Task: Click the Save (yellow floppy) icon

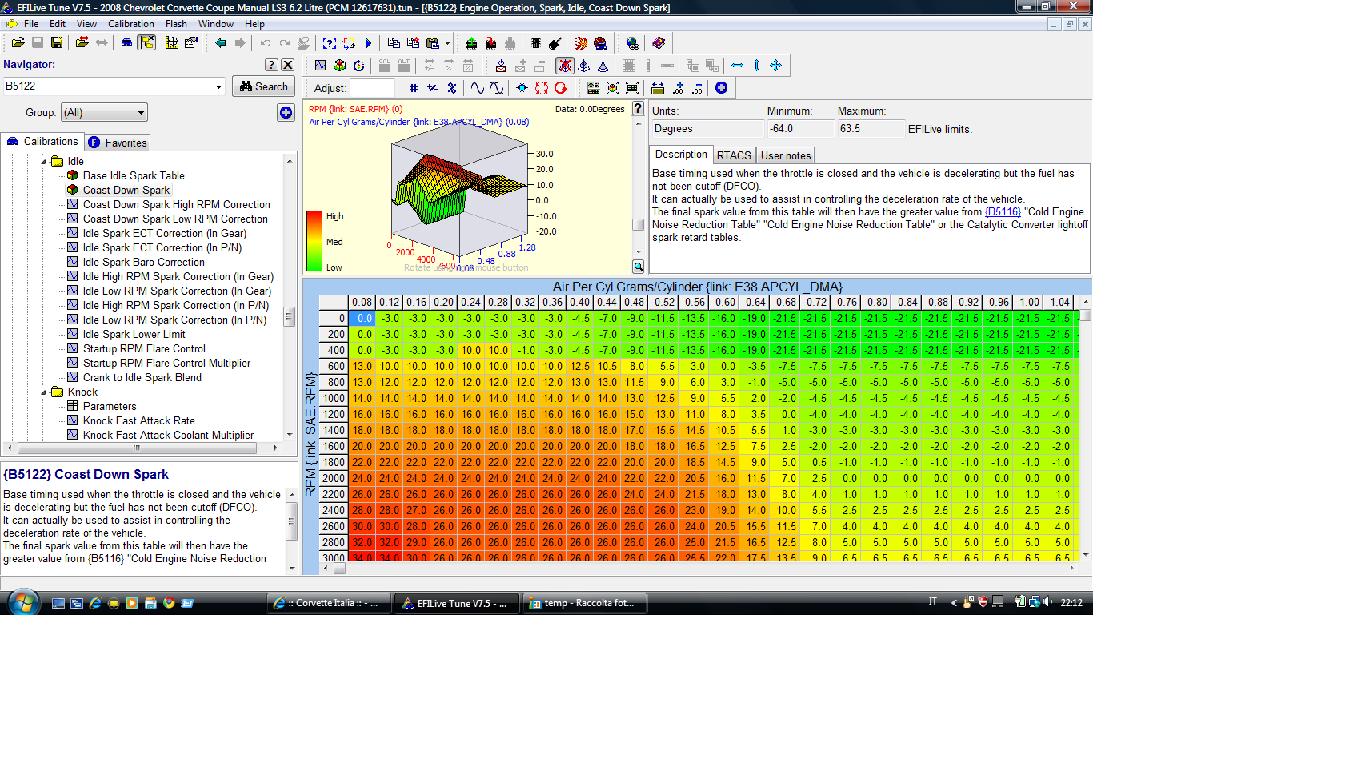Action: (56, 43)
